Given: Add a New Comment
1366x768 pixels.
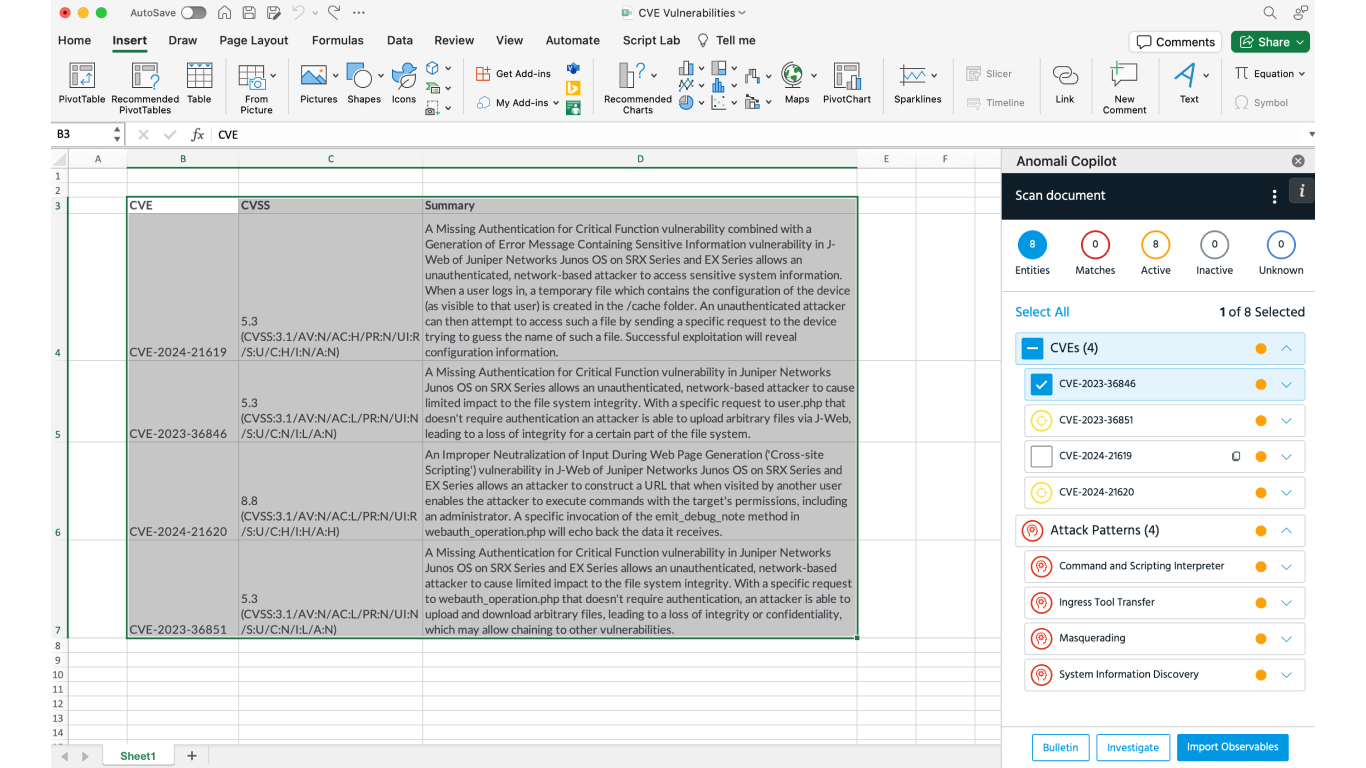Looking at the screenshot, I should (x=1125, y=88).
